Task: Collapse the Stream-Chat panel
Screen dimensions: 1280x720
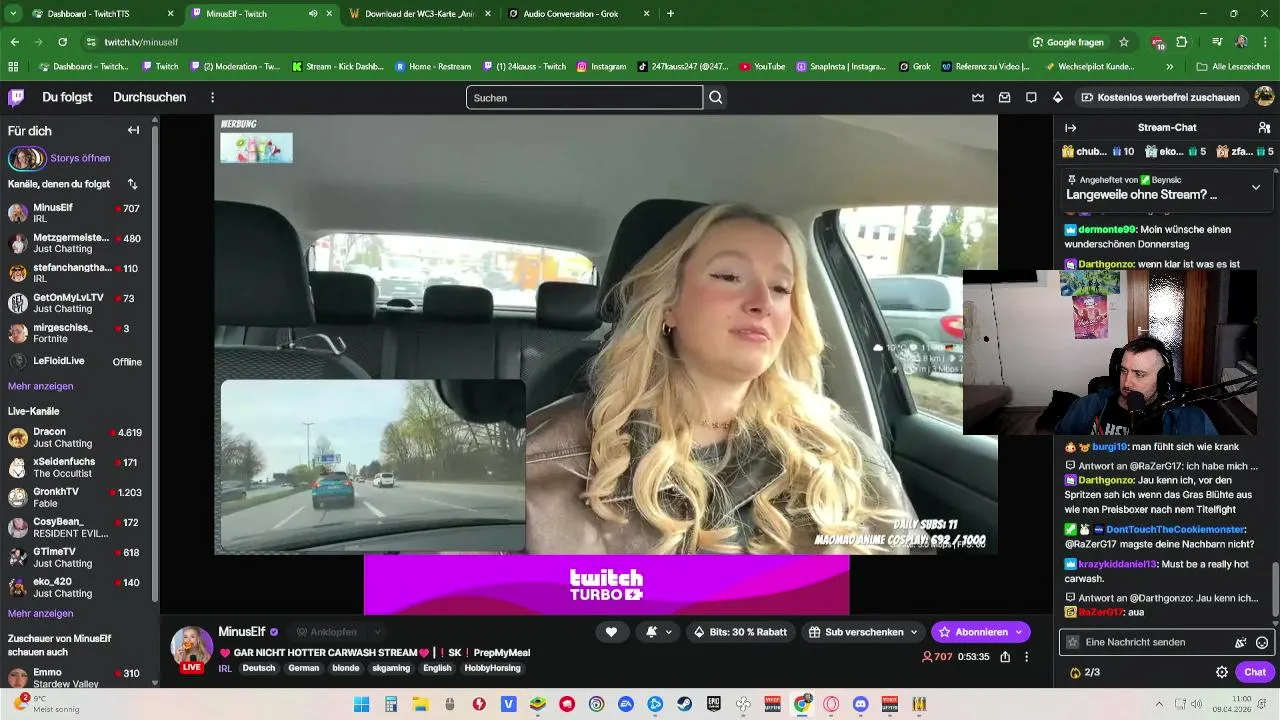Action: point(1070,128)
